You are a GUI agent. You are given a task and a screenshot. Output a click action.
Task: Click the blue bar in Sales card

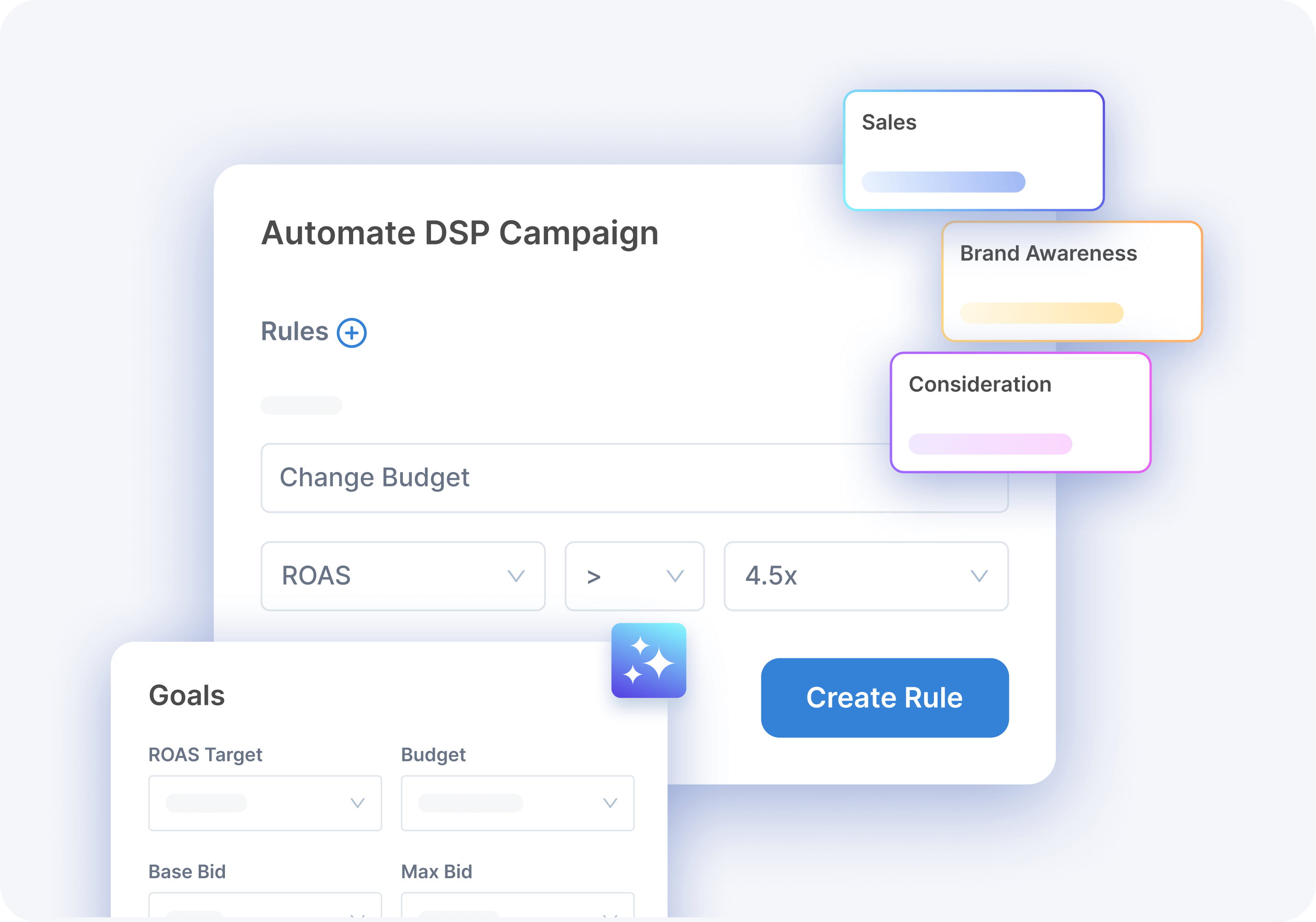[x=944, y=182]
